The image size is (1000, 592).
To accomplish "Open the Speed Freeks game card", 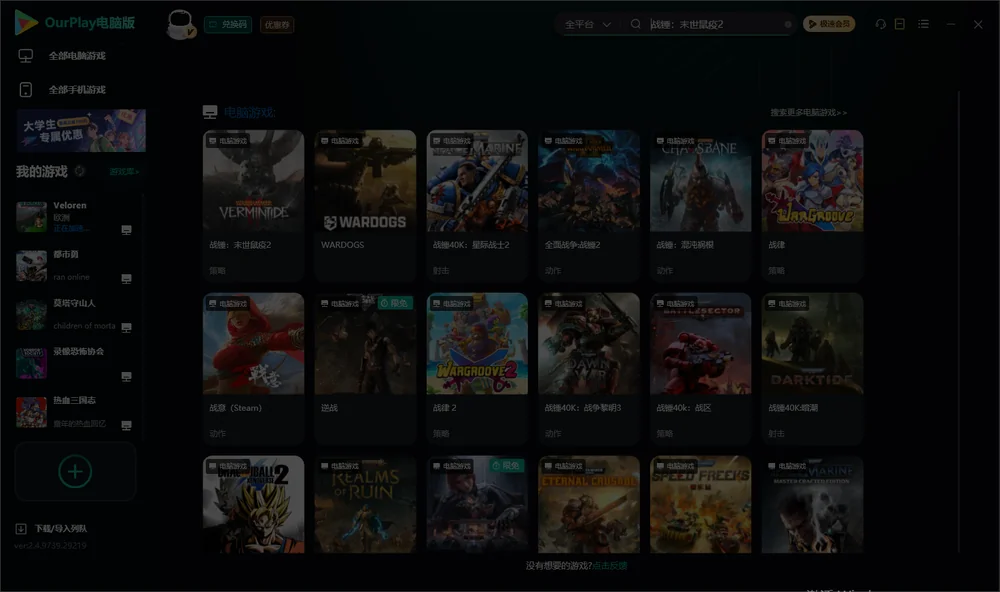I will pos(700,504).
